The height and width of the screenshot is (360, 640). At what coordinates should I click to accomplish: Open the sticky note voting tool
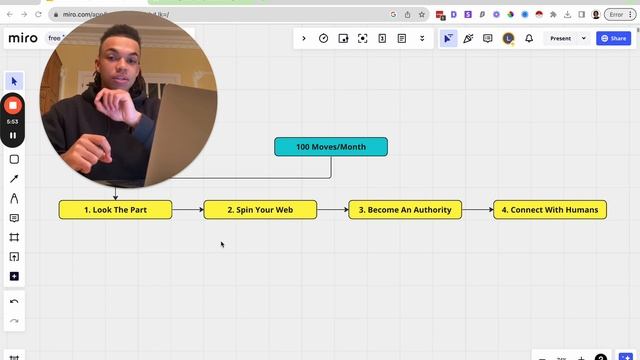click(343, 38)
